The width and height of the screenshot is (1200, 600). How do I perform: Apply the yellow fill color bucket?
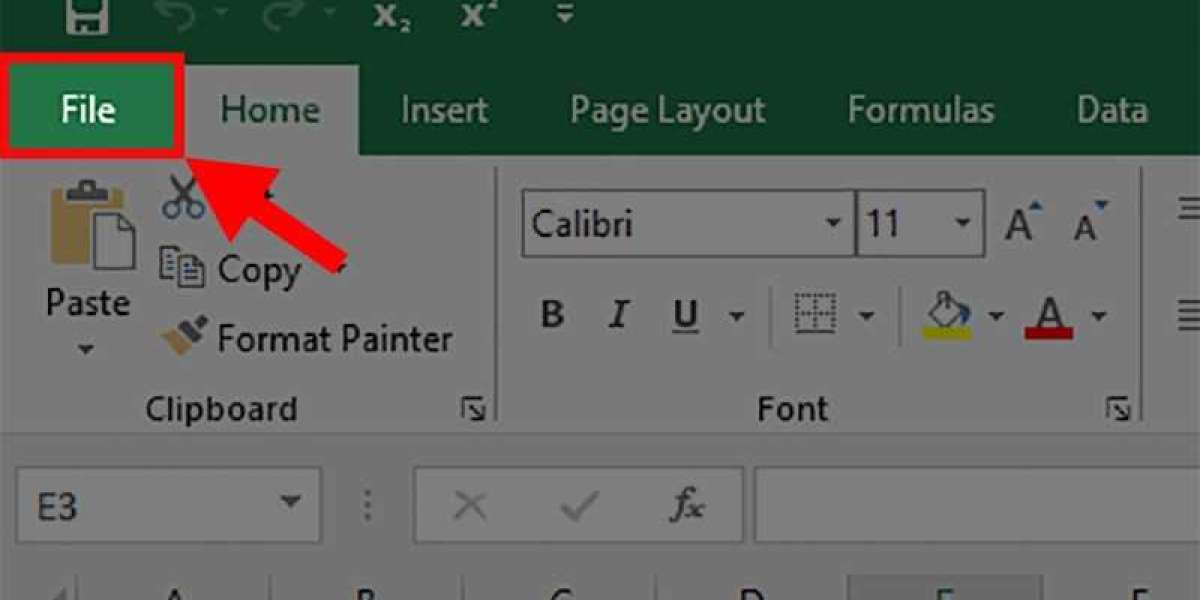coord(946,314)
